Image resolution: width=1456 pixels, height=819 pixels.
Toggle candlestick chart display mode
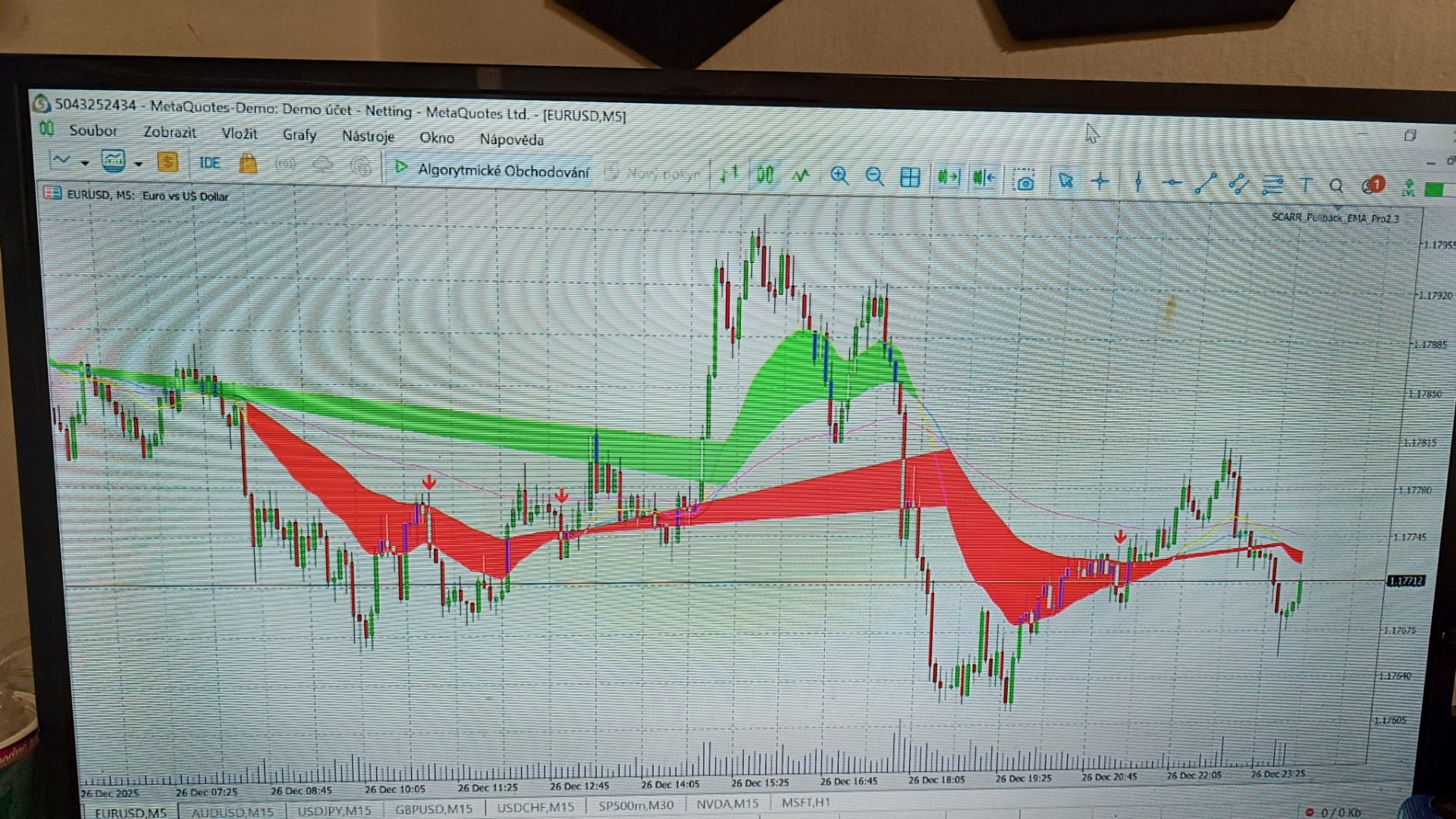click(x=765, y=174)
